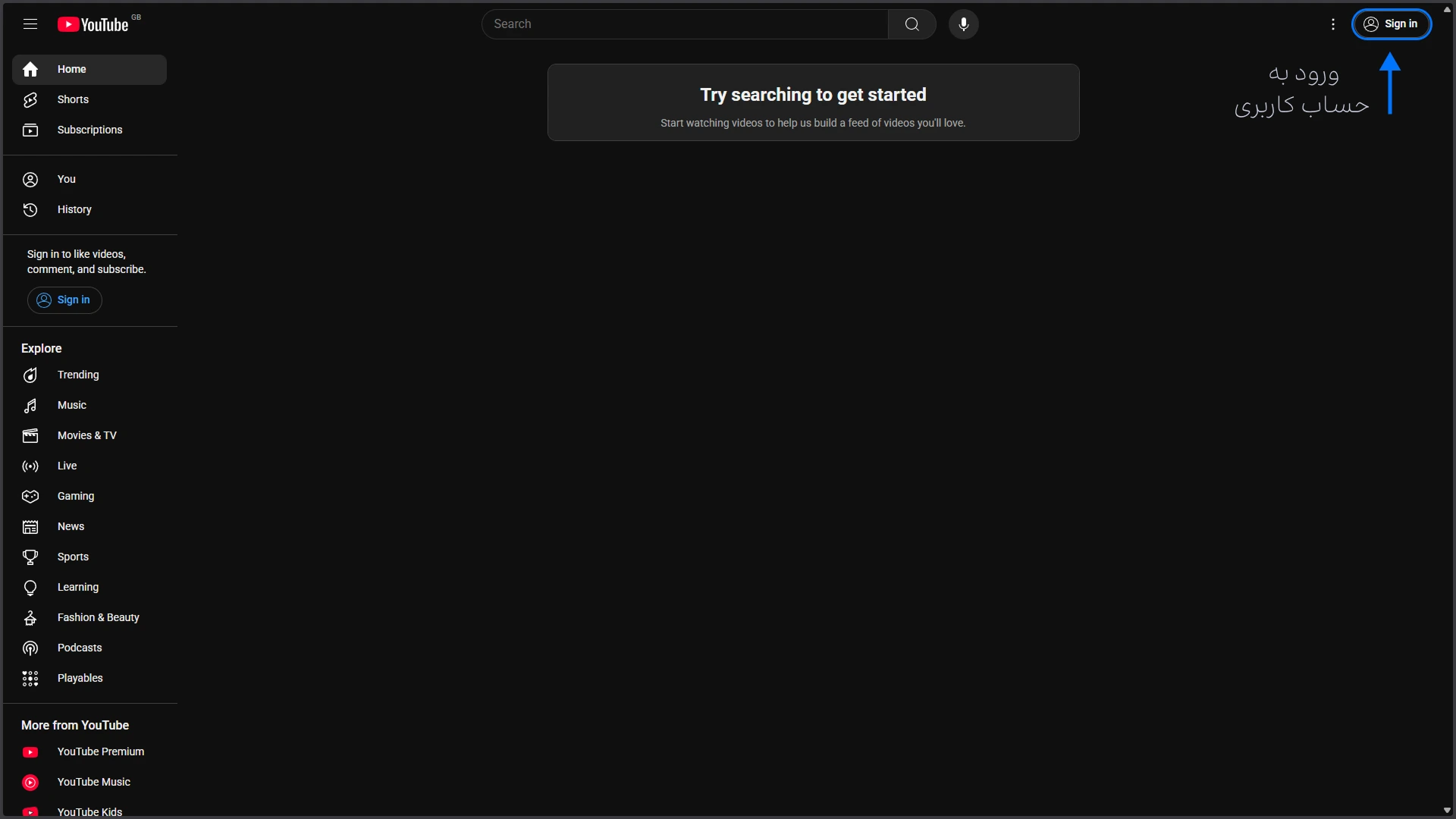Open Podcasts from Explore list
Viewport: 1456px width, 819px height.
79,648
